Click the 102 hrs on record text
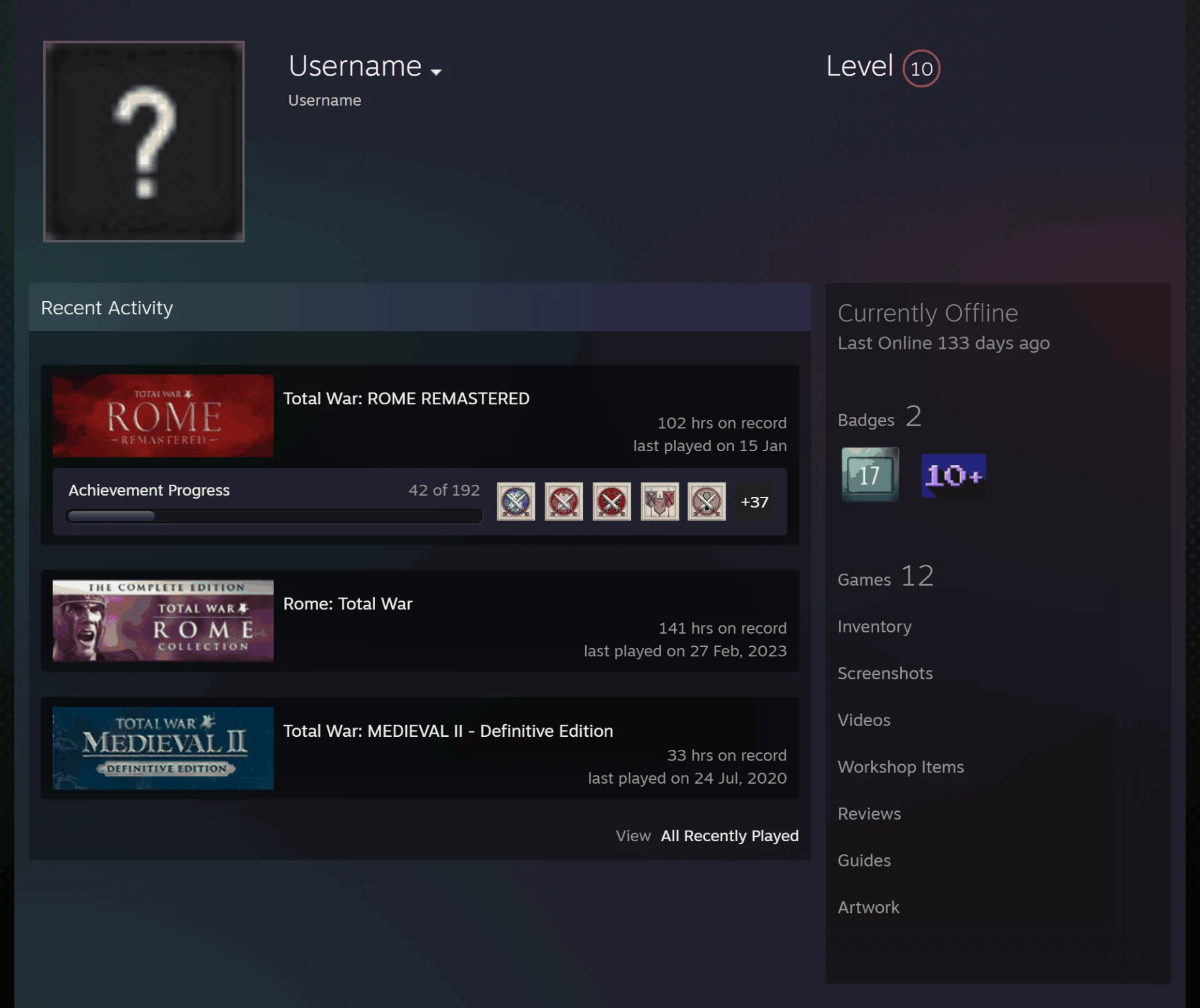 tap(722, 423)
